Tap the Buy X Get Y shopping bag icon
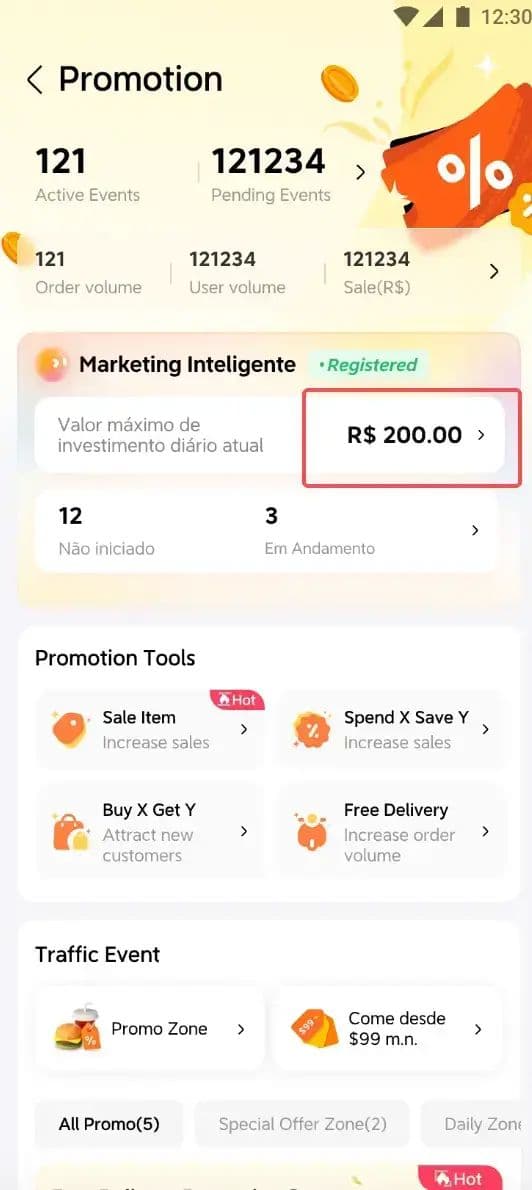 tap(71, 832)
